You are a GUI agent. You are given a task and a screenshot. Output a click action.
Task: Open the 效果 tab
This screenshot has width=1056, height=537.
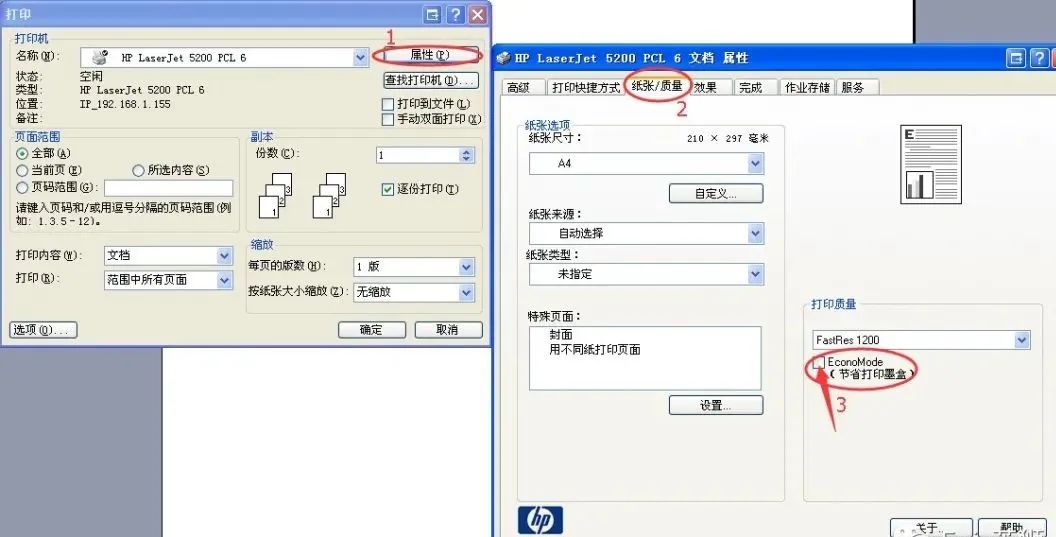point(705,87)
